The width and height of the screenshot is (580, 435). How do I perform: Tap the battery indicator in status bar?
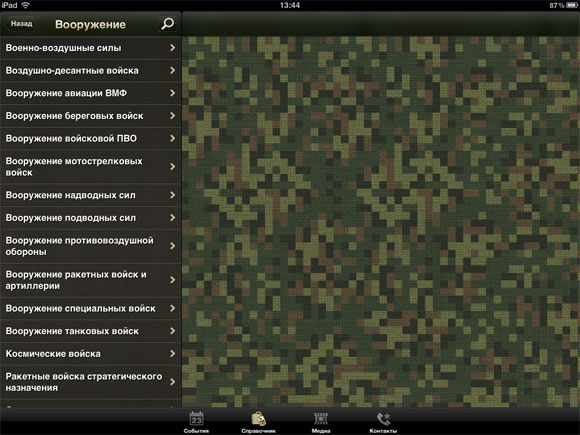coord(572,5)
